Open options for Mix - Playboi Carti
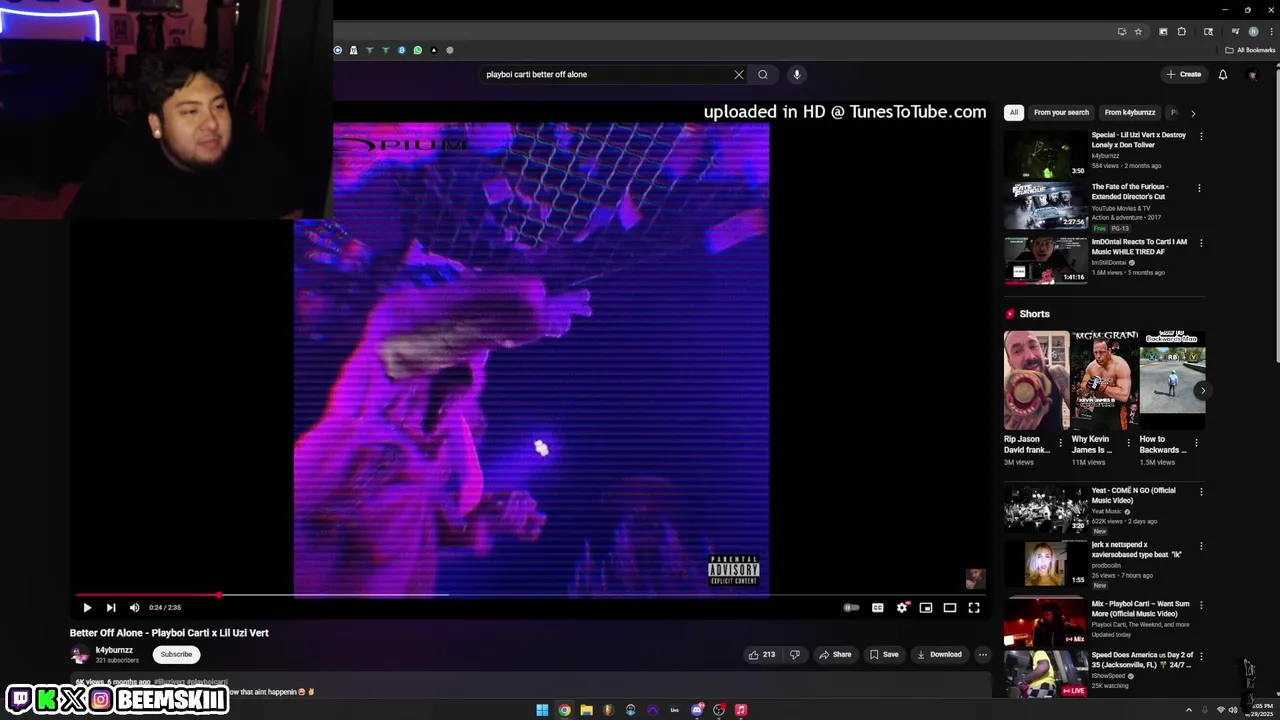1280x720 pixels. pos(1201,605)
